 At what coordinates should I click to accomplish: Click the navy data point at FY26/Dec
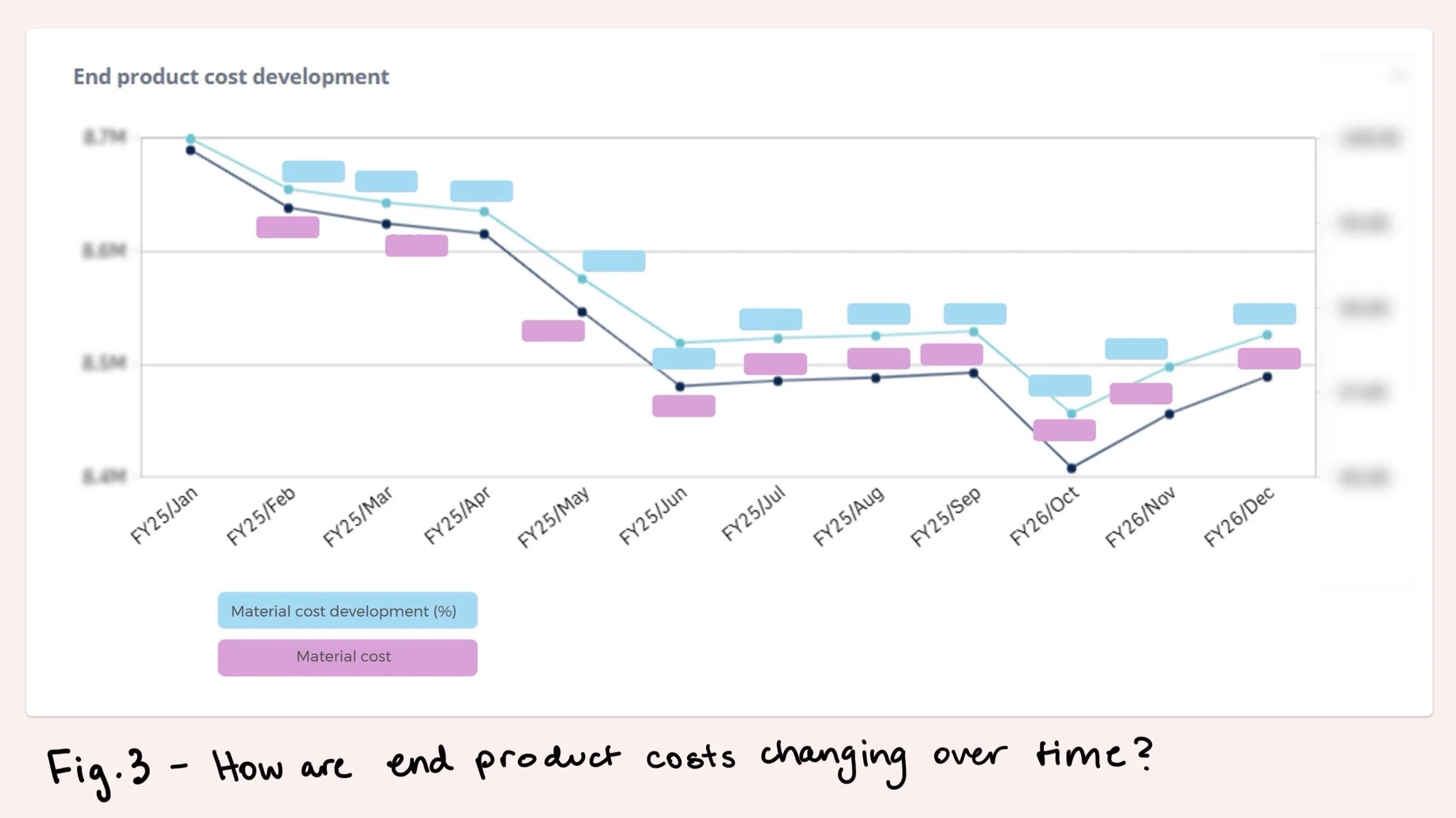(1267, 377)
